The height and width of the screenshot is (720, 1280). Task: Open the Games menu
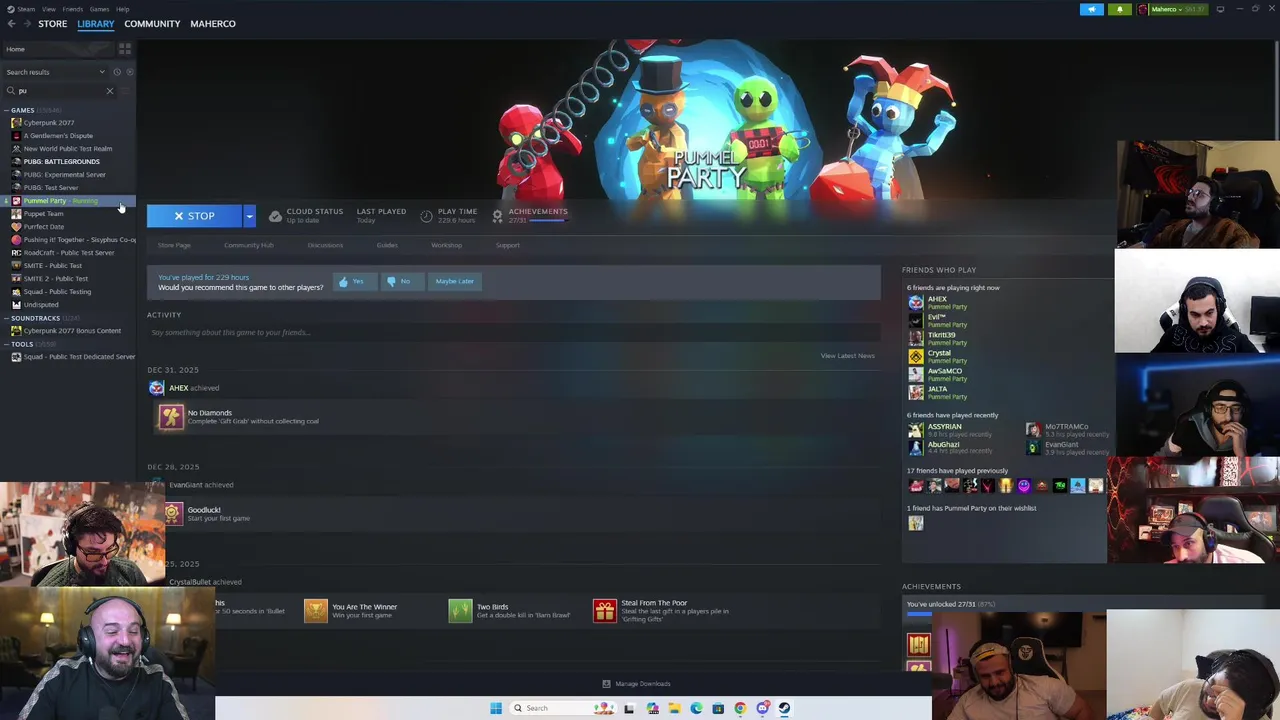(x=99, y=9)
